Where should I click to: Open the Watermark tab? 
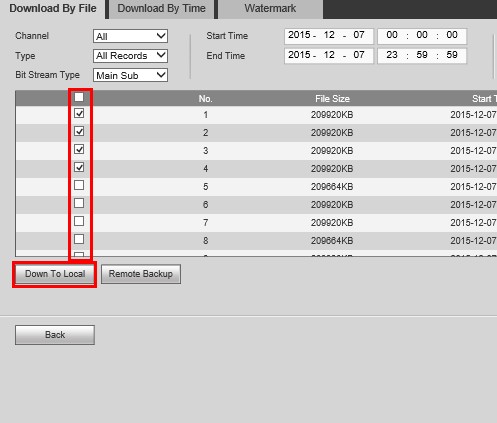pos(270,9)
